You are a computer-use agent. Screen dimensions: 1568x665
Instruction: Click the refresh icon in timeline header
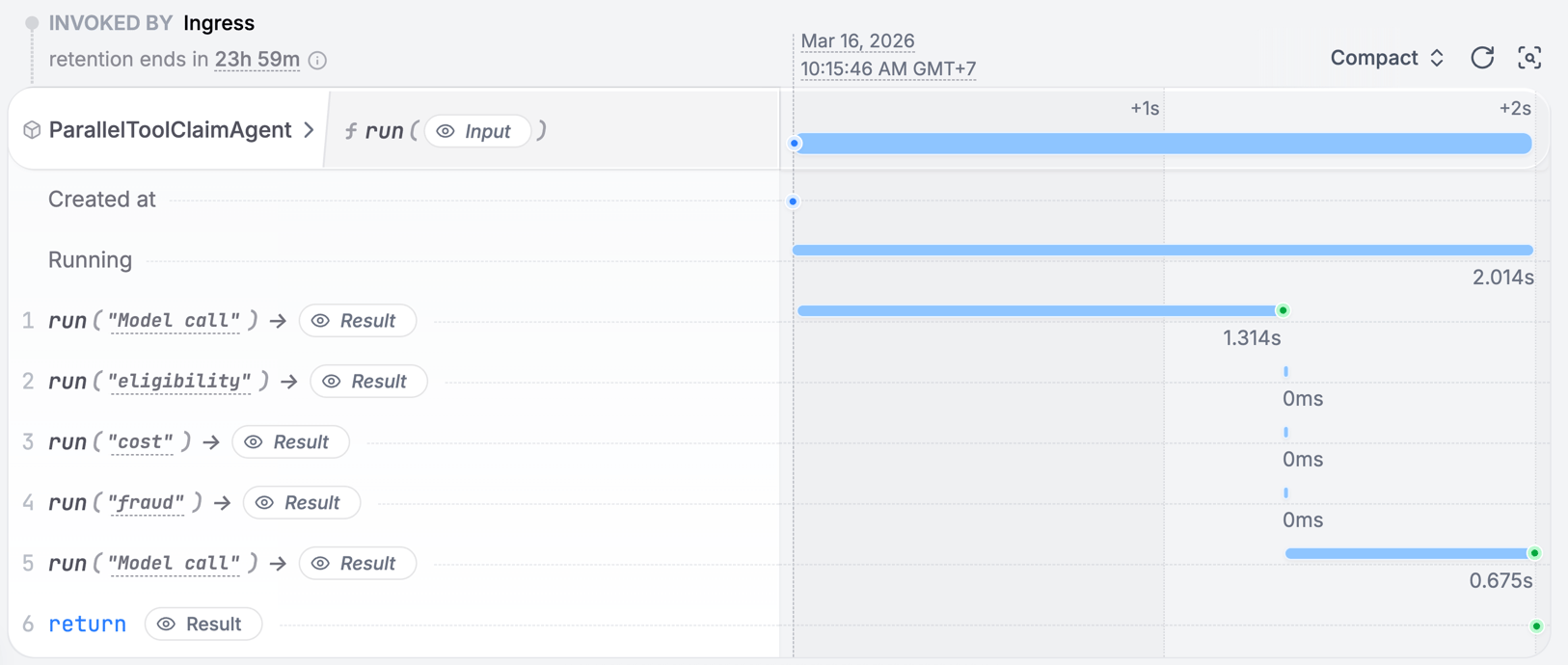[x=1482, y=58]
